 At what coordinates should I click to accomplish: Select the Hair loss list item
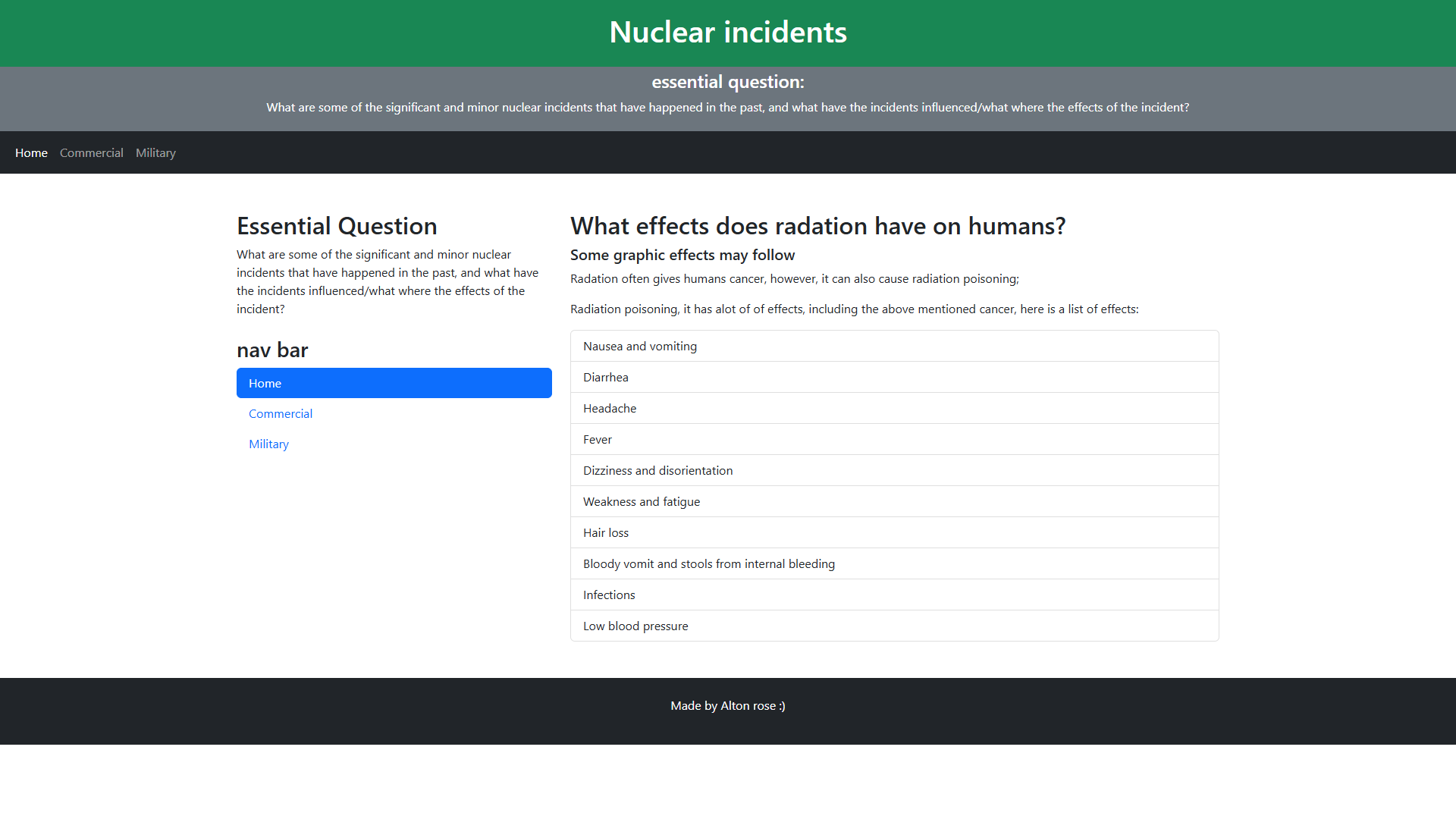pos(894,532)
